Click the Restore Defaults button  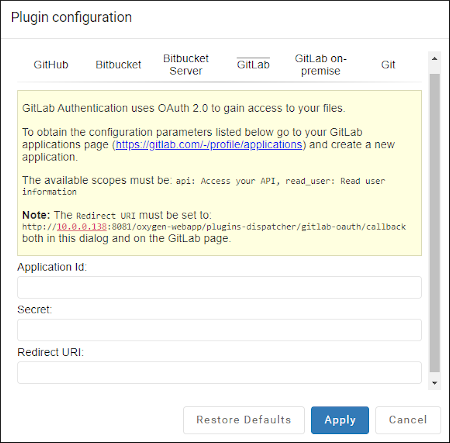pos(244,420)
